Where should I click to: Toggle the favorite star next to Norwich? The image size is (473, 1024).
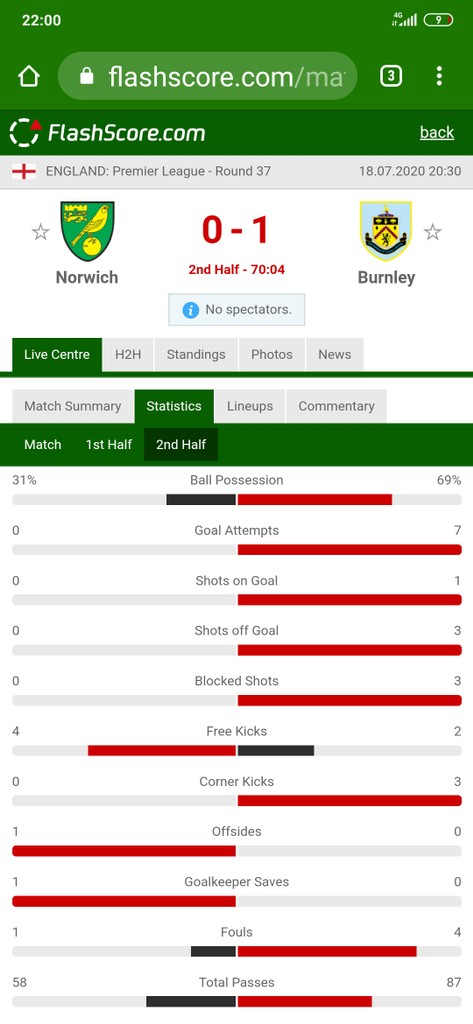click(41, 231)
